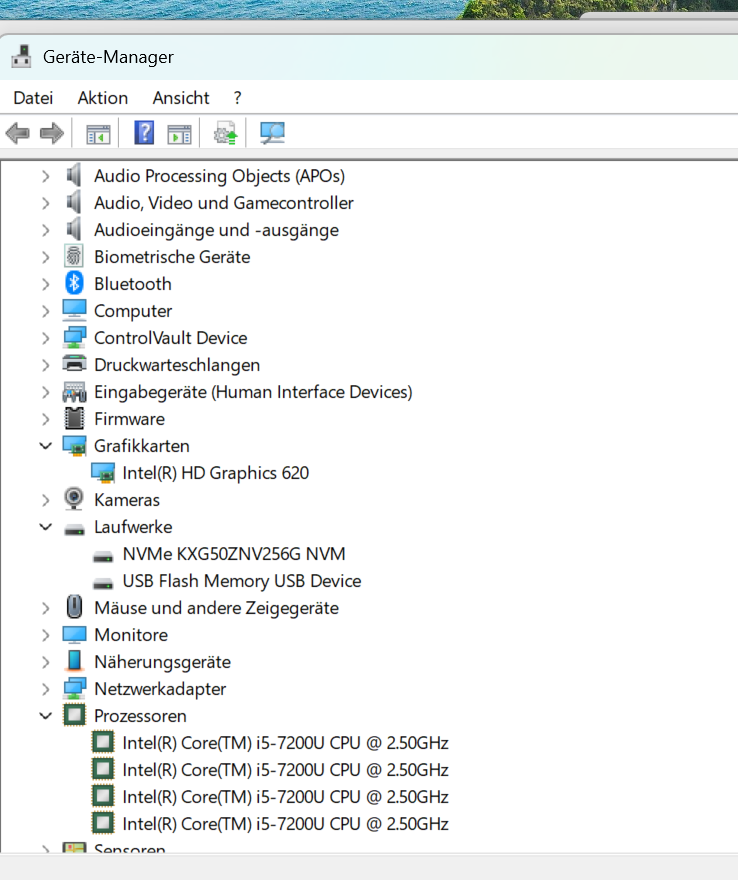This screenshot has width=738, height=880.
Task: Select the first Intel Core i5-7200U entry
Action: (285, 743)
